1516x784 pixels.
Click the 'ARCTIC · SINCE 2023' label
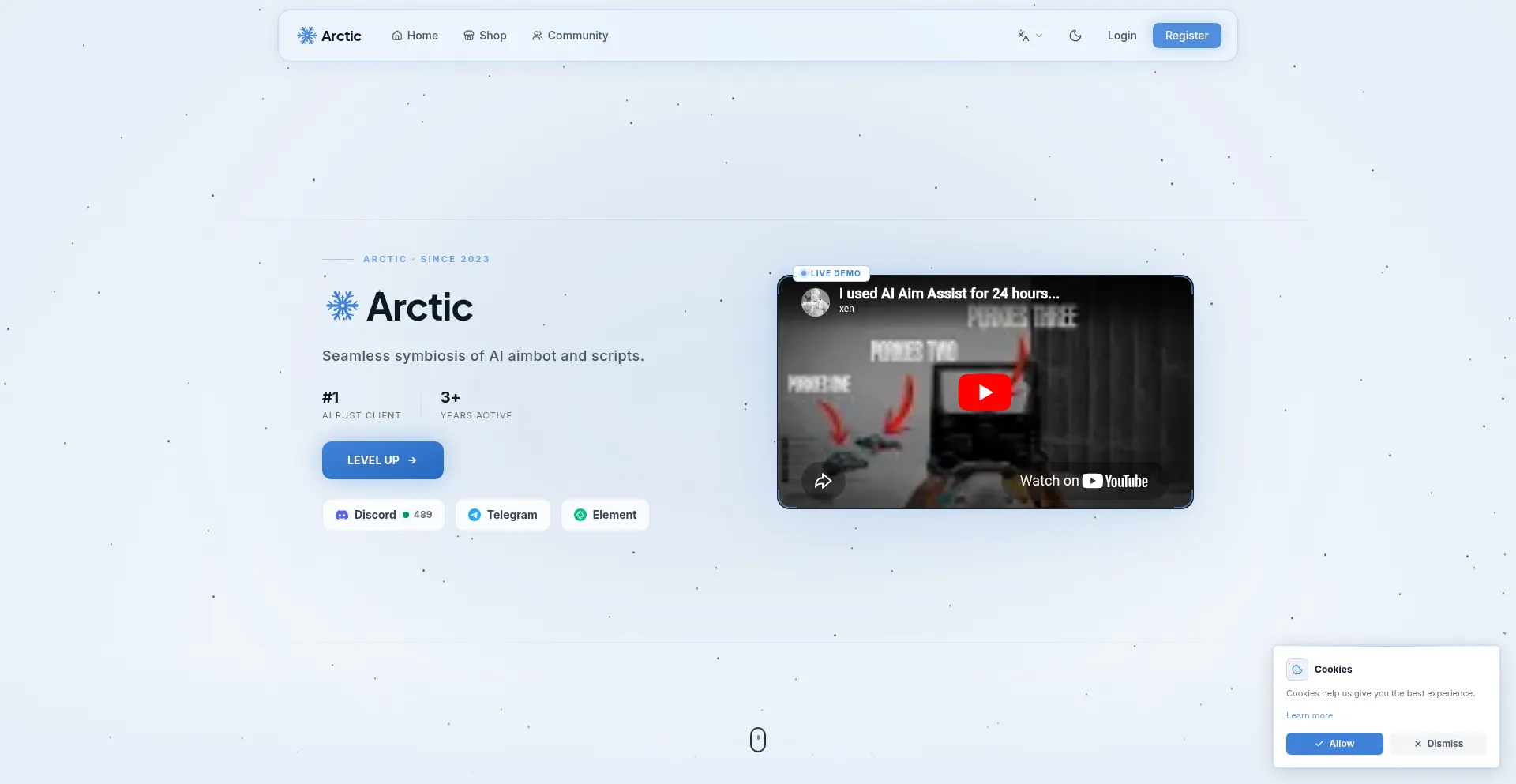coord(426,259)
